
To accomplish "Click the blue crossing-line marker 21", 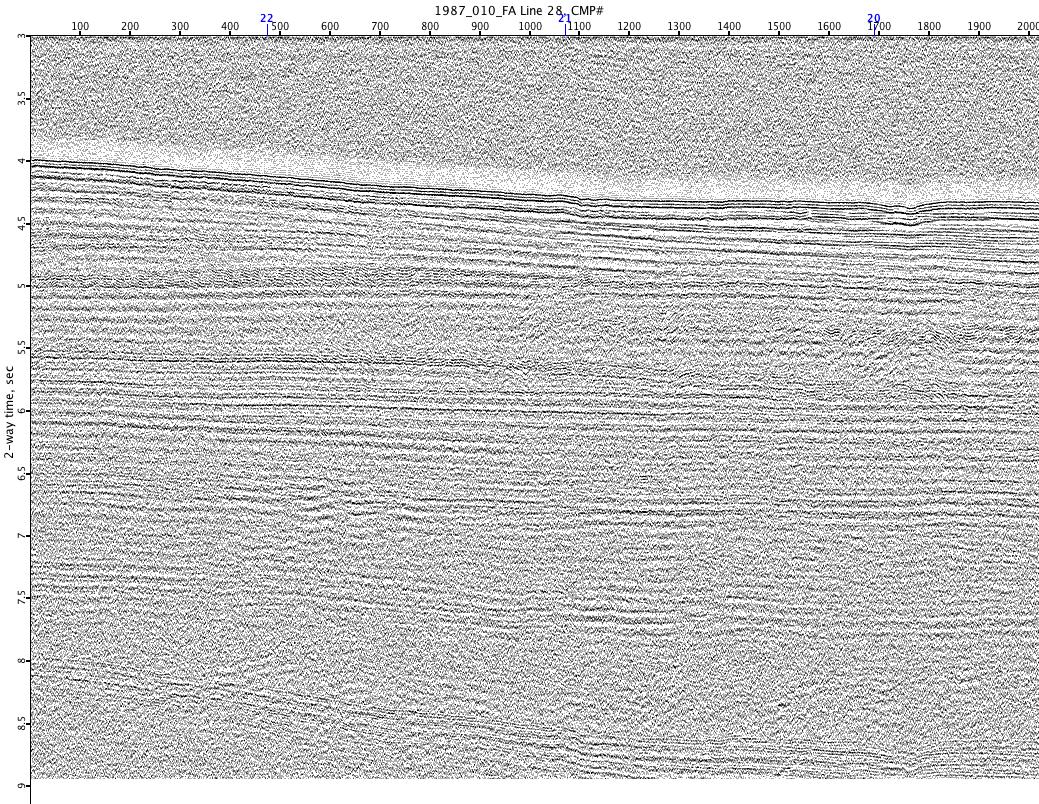I will click(x=565, y=18).
